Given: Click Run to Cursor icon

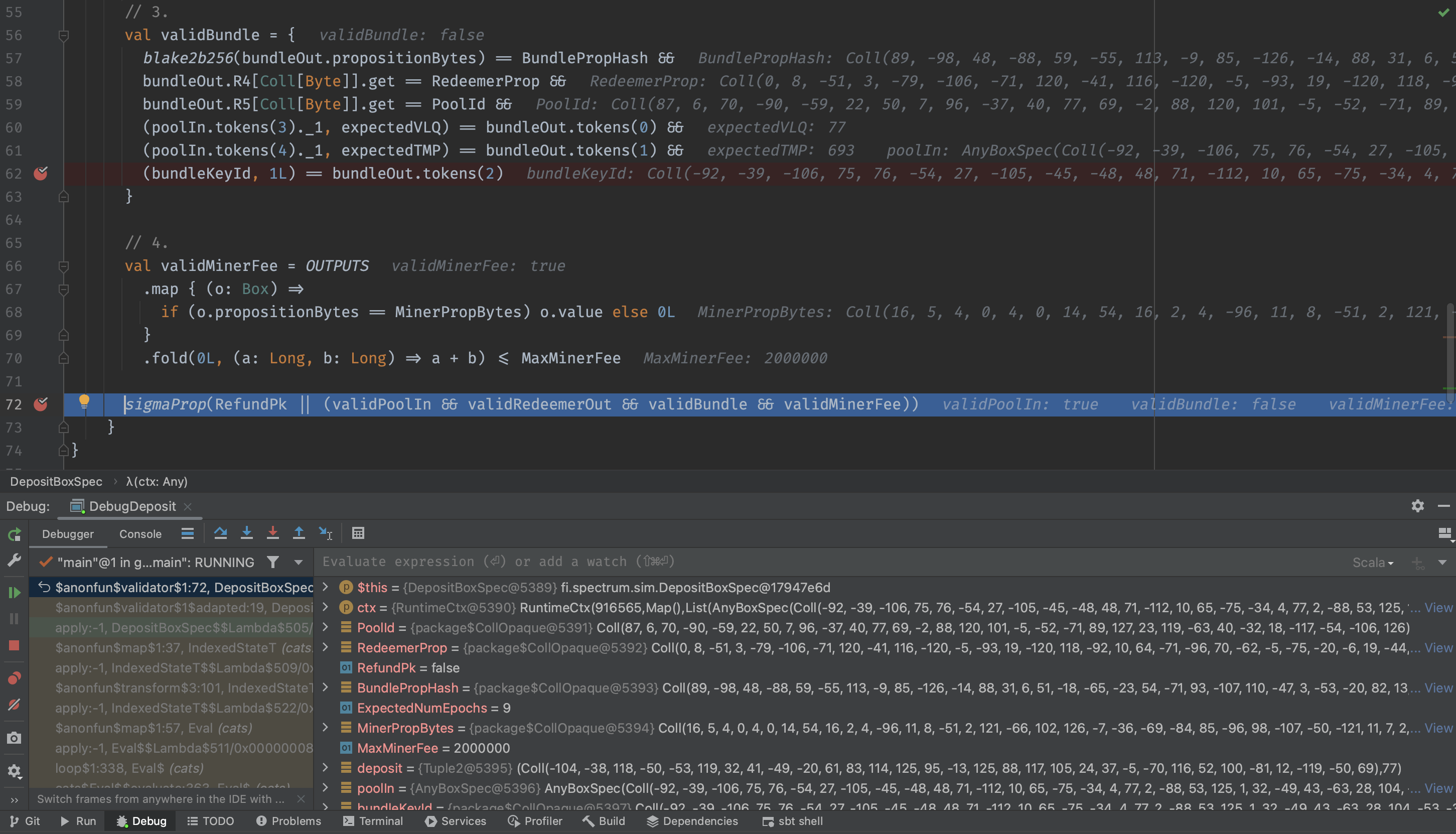Looking at the screenshot, I should click(x=325, y=533).
